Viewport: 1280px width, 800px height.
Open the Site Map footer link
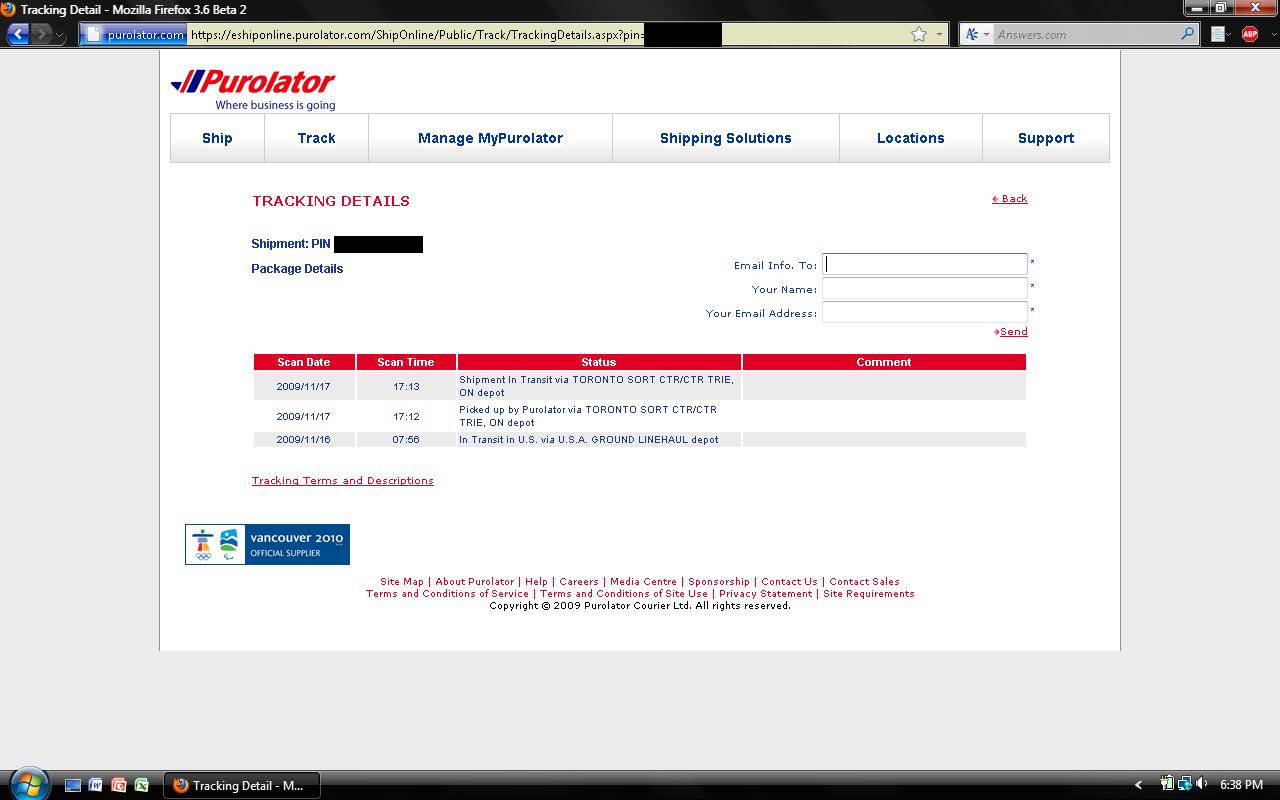pyautogui.click(x=402, y=581)
